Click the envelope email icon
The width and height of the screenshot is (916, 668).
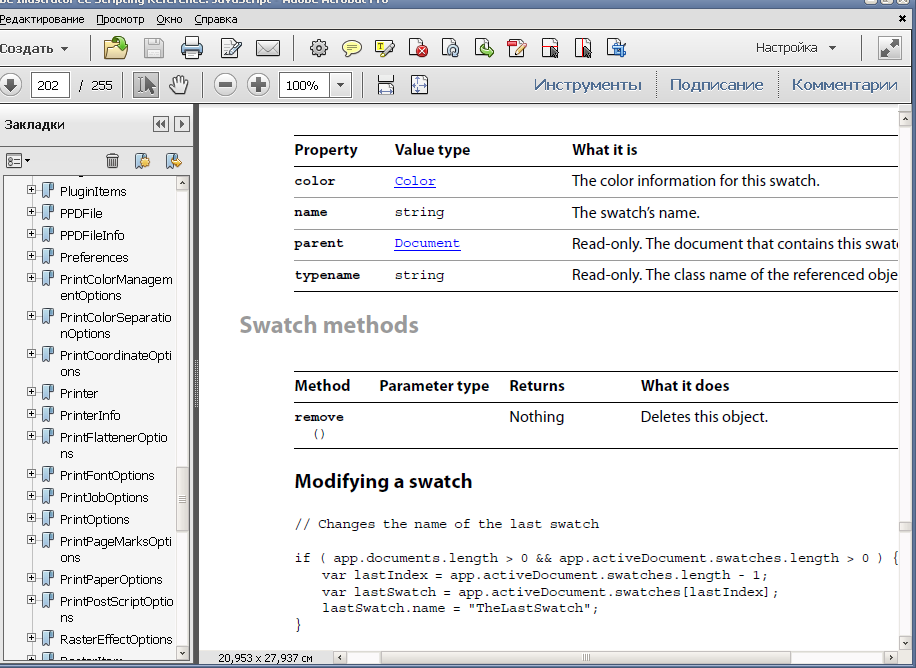coord(267,48)
